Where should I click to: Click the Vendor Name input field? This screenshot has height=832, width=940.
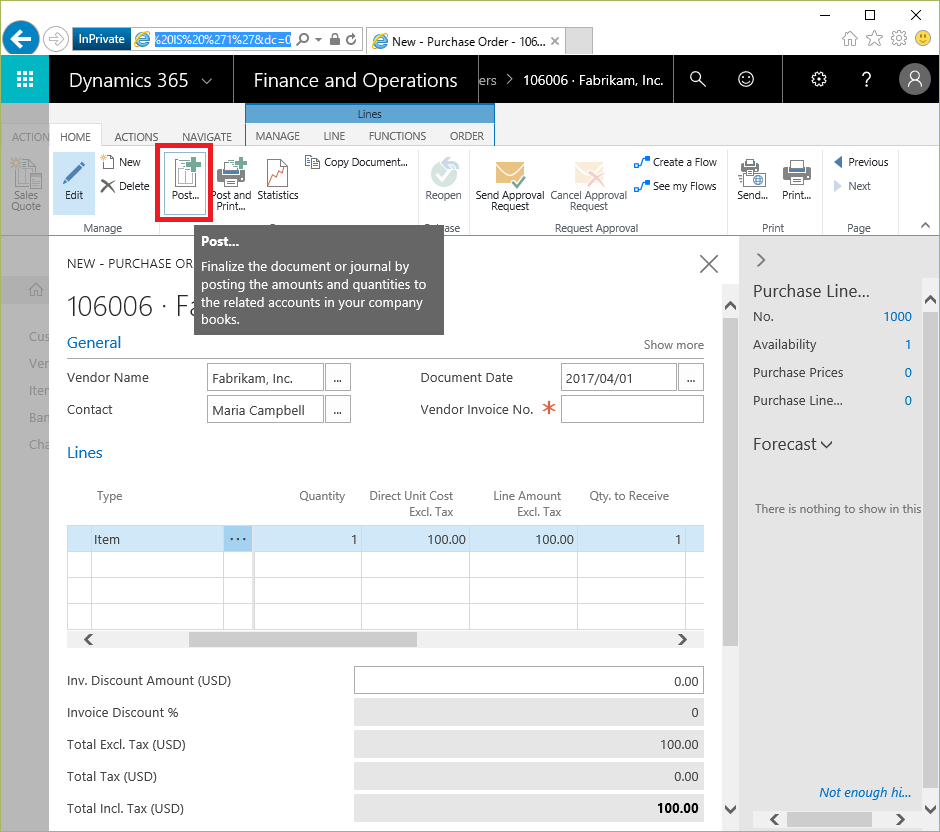265,378
